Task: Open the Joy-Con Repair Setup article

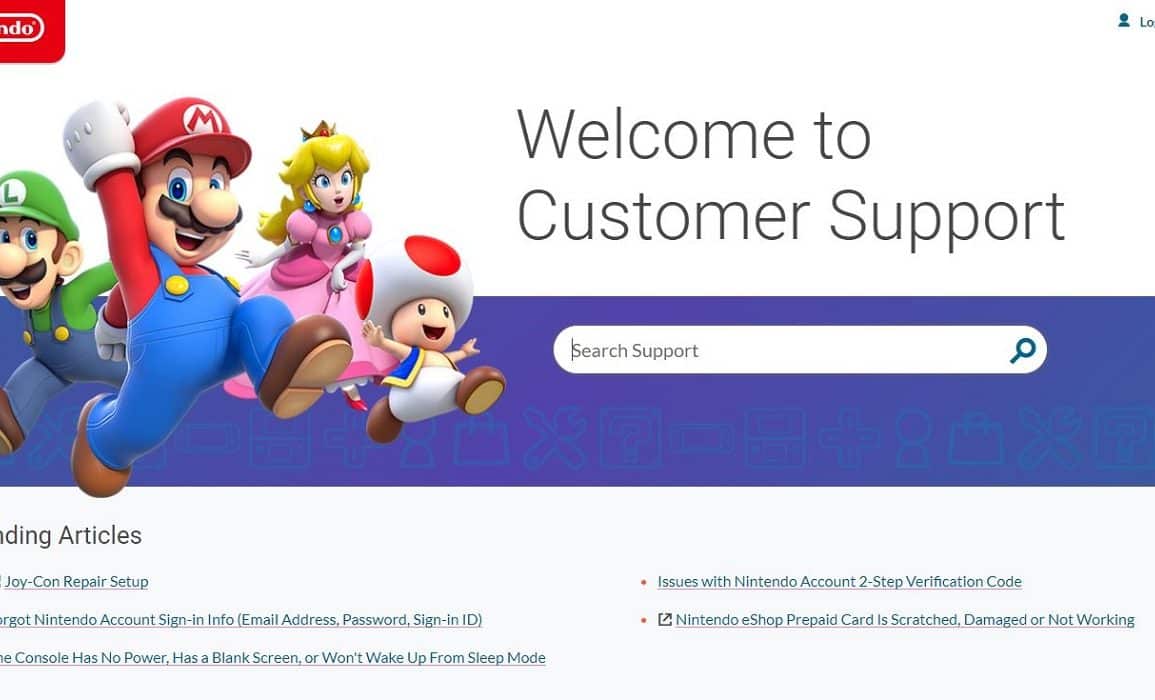Action: click(x=74, y=581)
